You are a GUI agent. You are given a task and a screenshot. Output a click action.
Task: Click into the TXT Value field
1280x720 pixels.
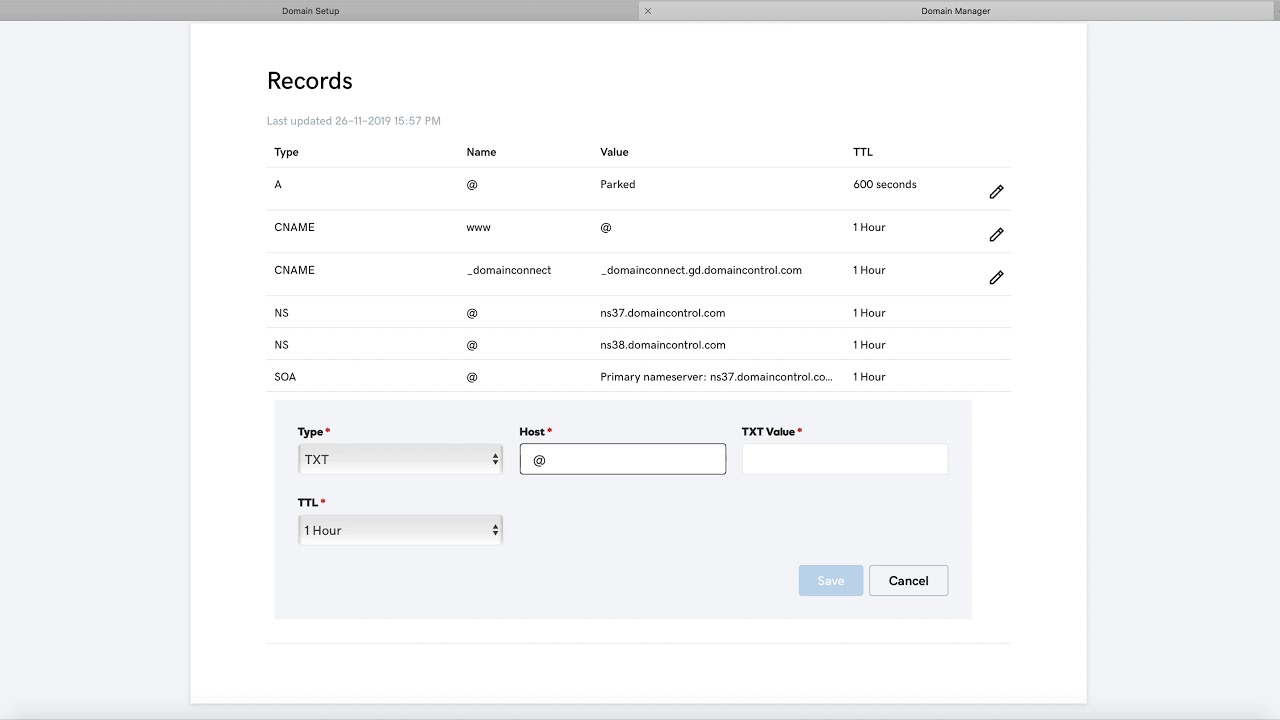coord(844,459)
